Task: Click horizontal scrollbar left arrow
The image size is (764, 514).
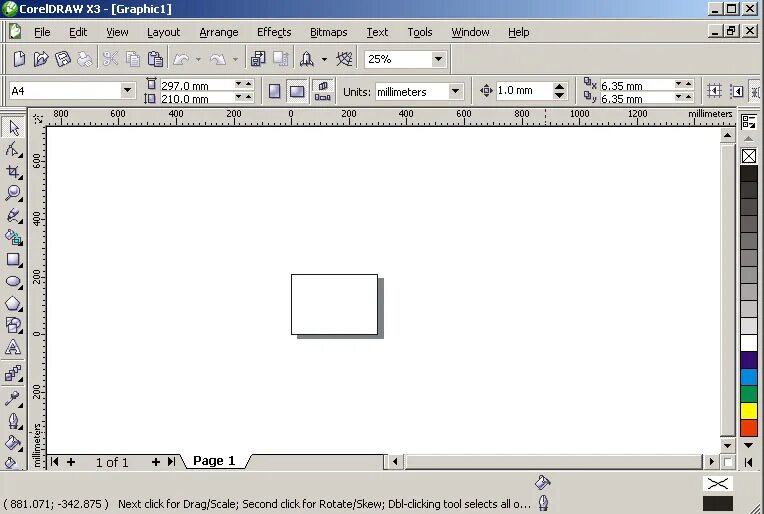Action: (x=395, y=461)
